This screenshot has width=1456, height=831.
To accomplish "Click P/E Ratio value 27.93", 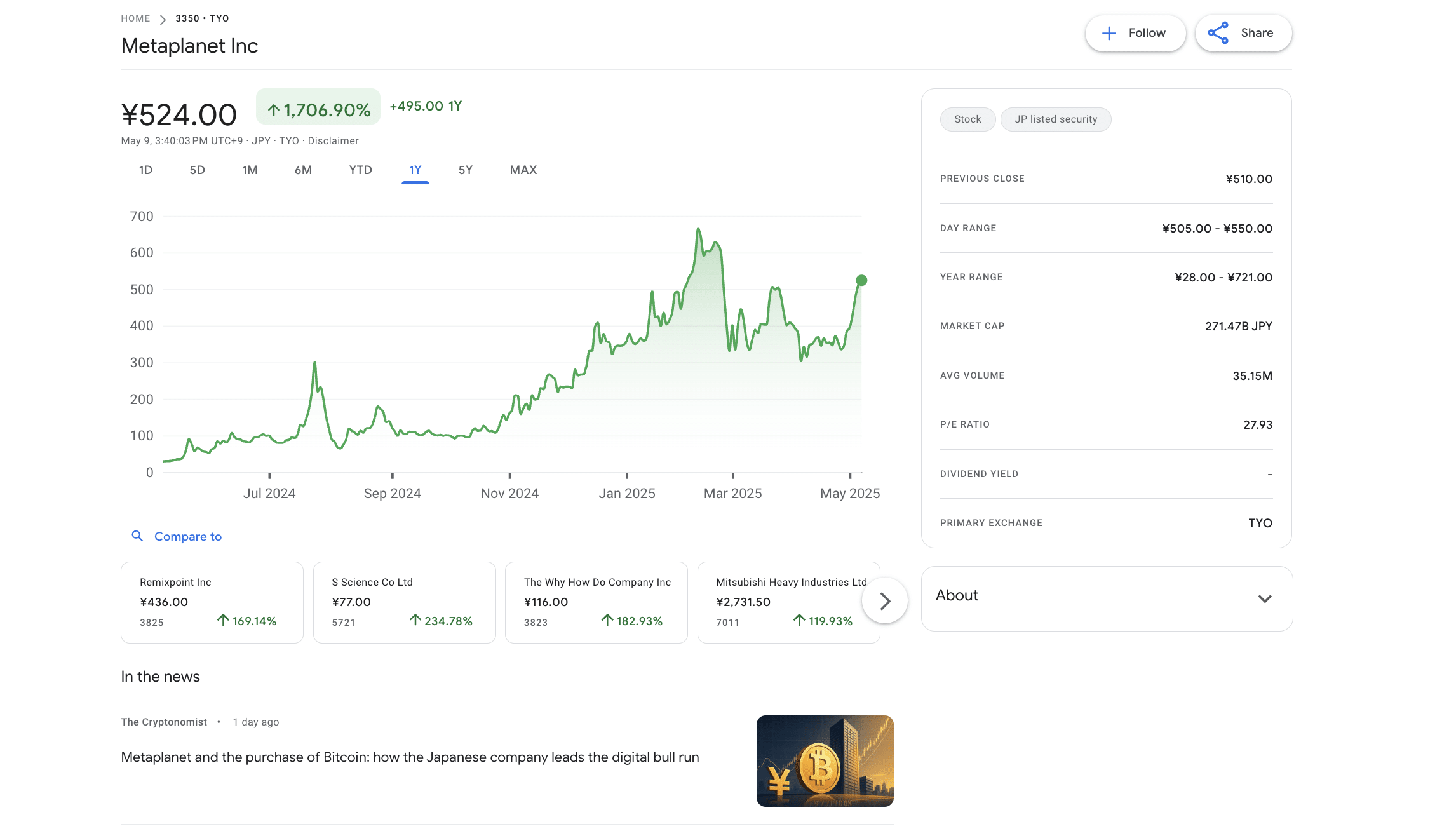I will coord(1258,425).
